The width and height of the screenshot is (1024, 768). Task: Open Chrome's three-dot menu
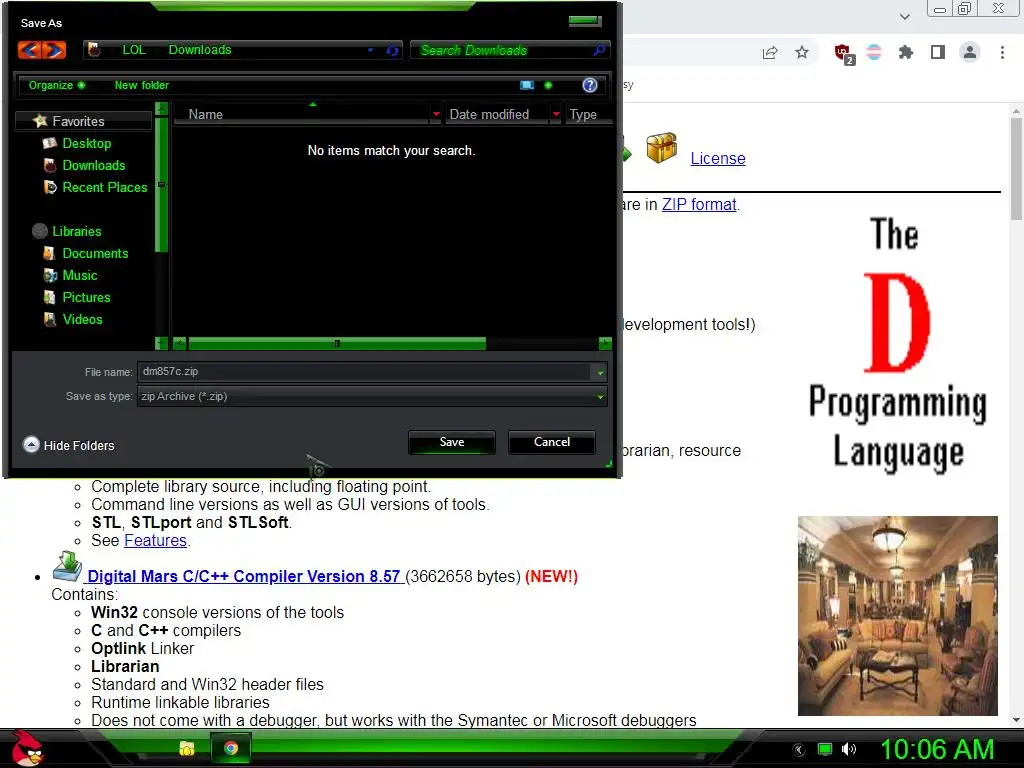(x=1002, y=52)
